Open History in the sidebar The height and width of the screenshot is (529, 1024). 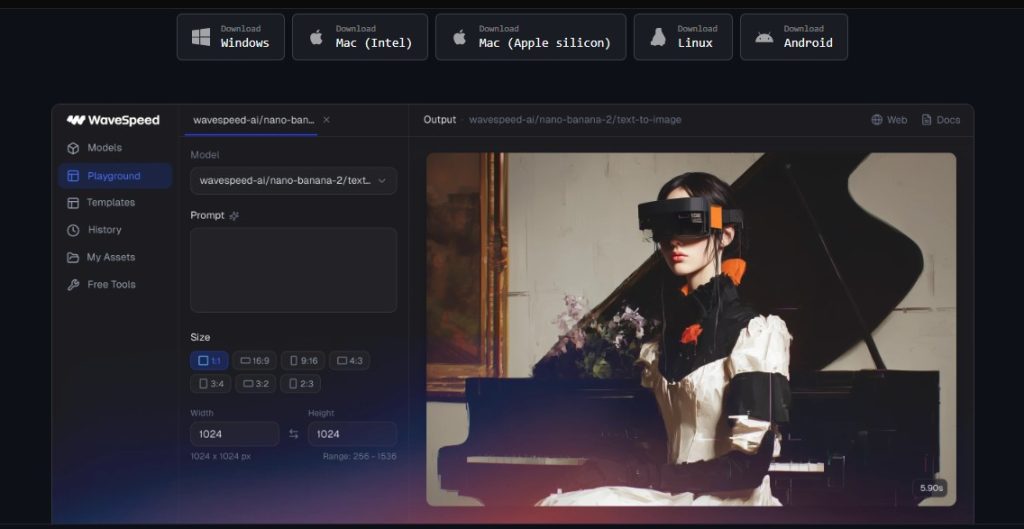click(x=114, y=230)
